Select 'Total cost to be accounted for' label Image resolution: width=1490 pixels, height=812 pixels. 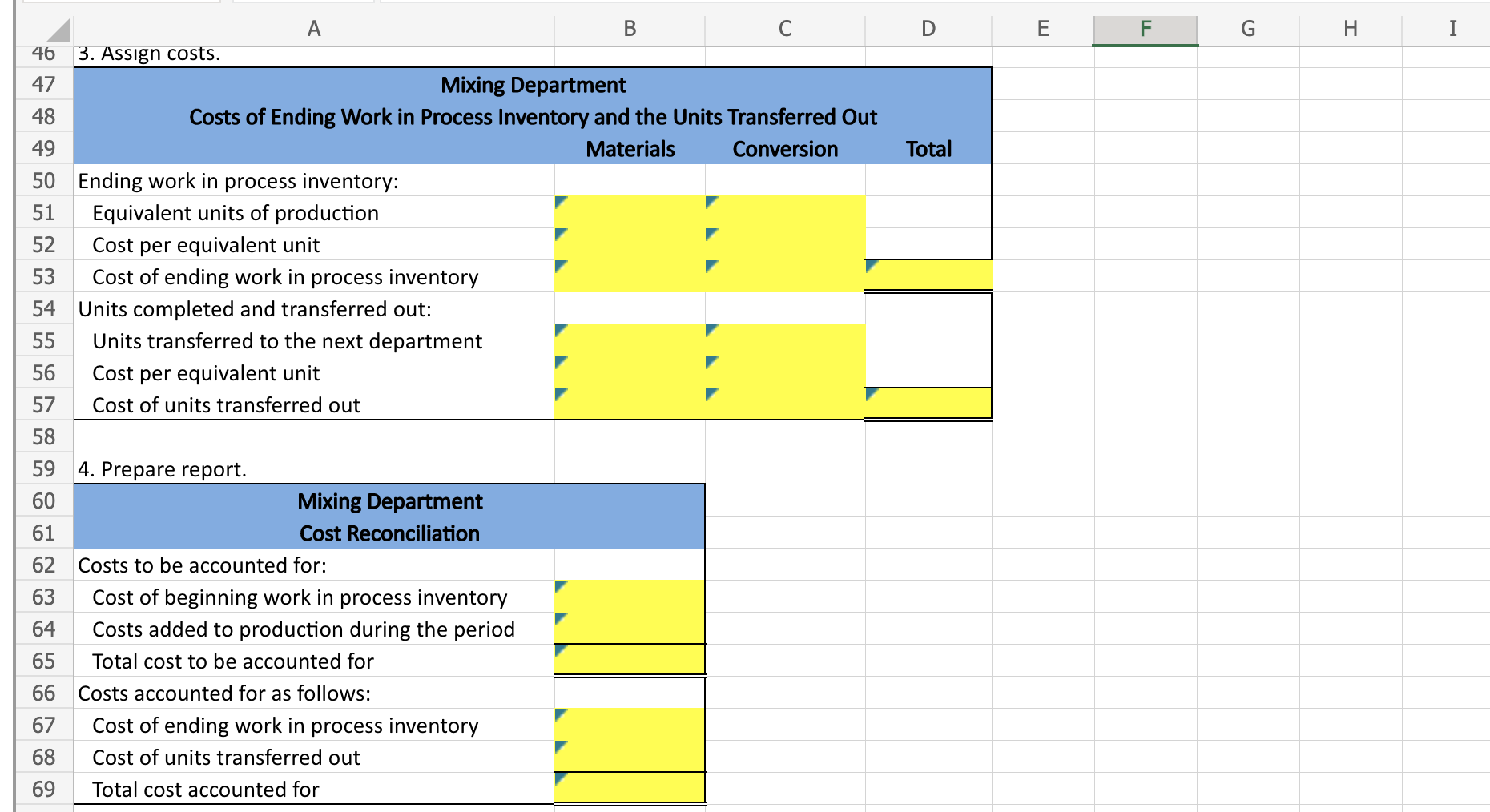click(x=233, y=661)
